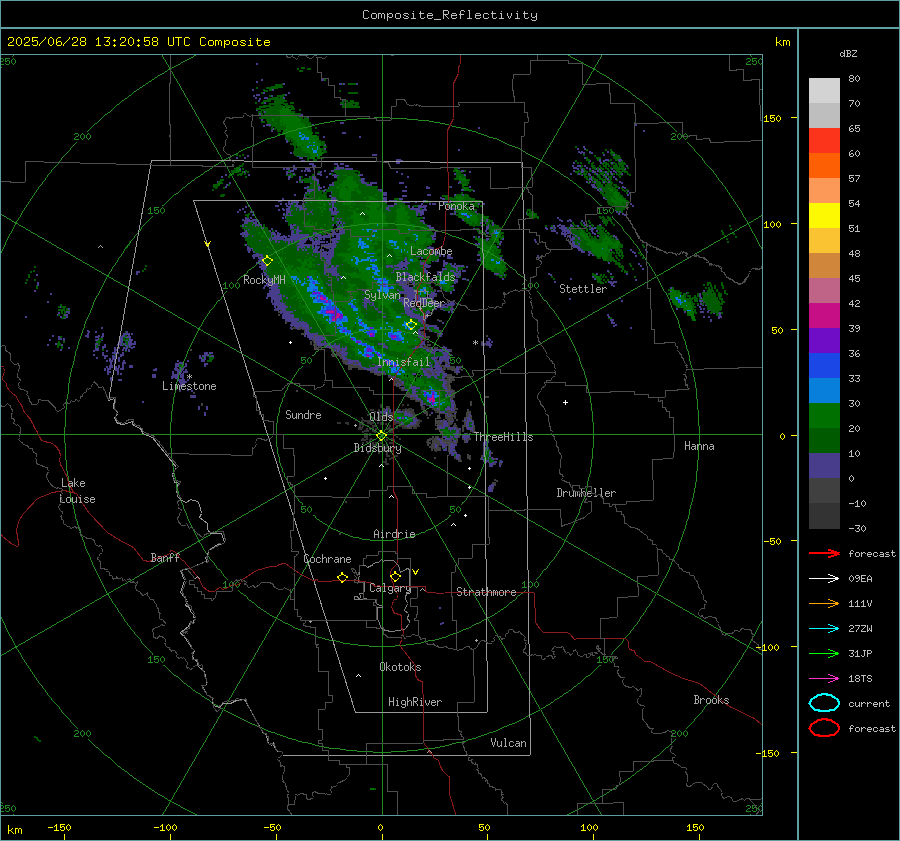
Task: Click the Calgary label
Action: (x=390, y=588)
